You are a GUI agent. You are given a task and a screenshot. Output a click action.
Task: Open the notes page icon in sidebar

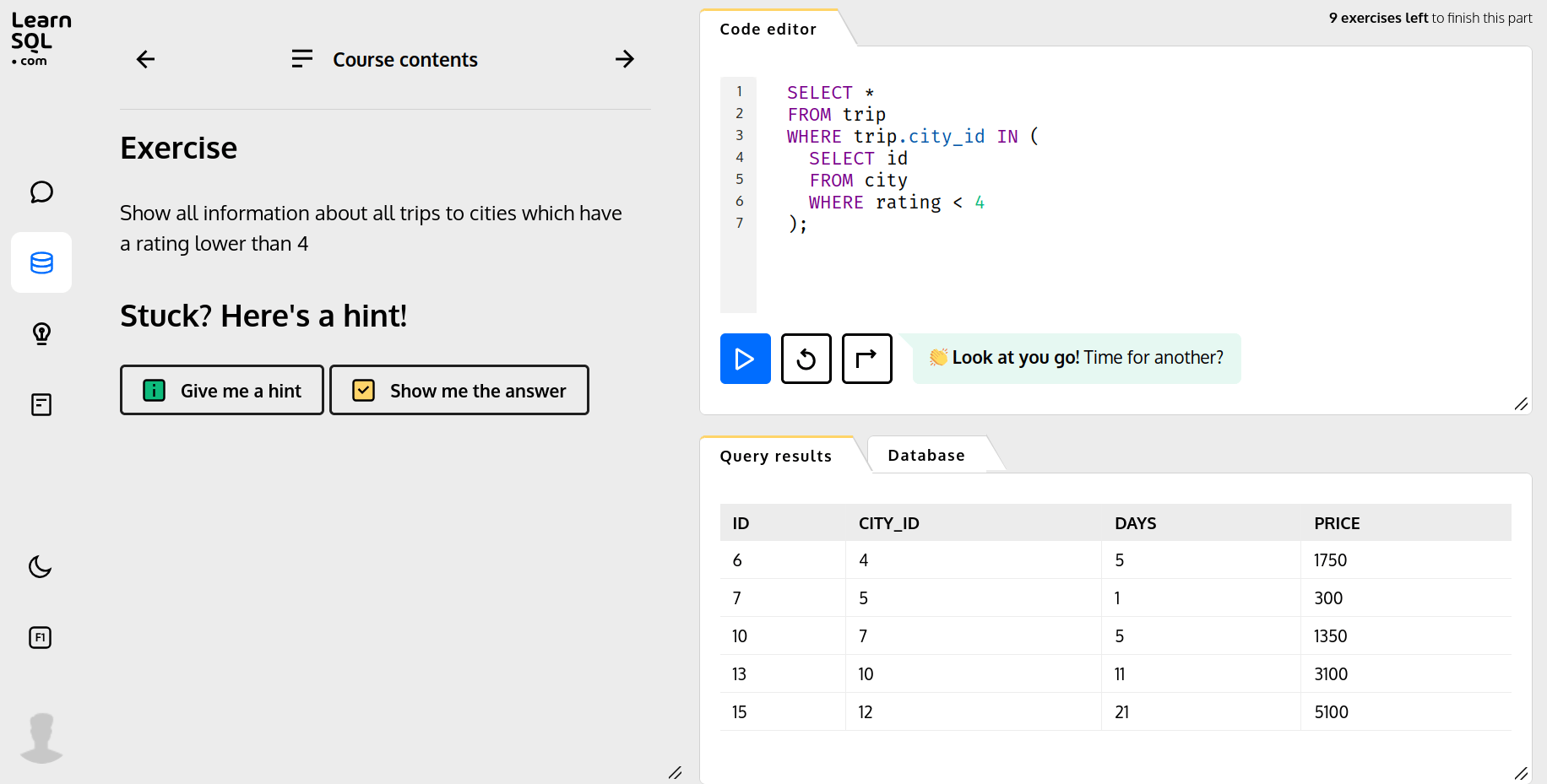pos(41,404)
